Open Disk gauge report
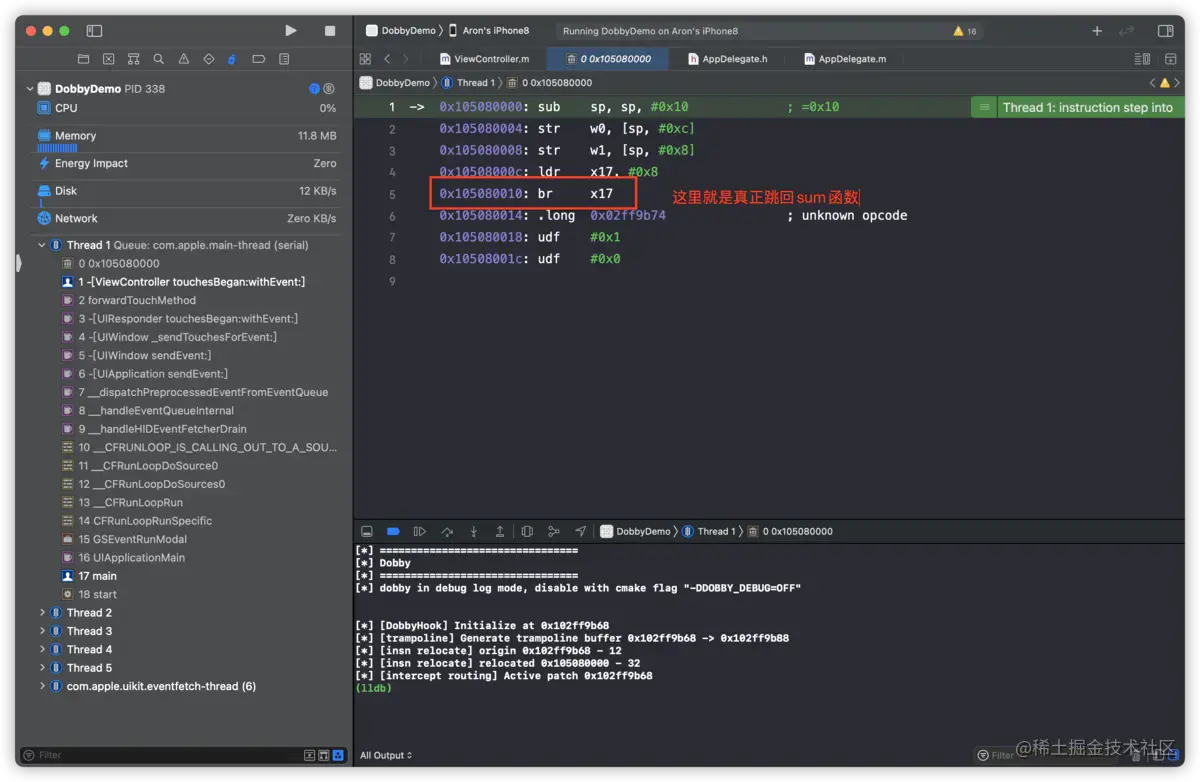Viewport: 1200px width, 782px height. click(186, 192)
